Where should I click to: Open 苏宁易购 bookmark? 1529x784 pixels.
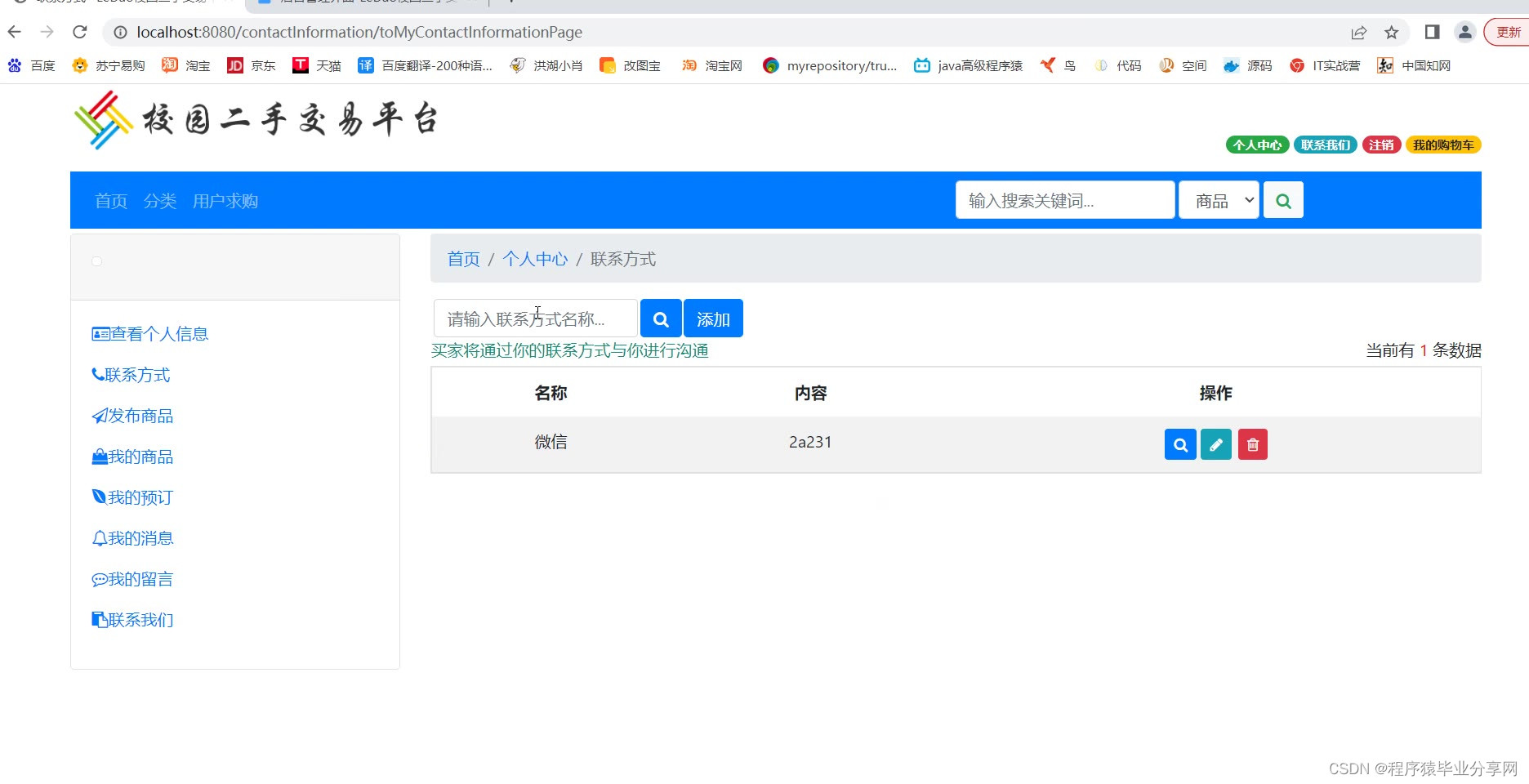pos(109,65)
